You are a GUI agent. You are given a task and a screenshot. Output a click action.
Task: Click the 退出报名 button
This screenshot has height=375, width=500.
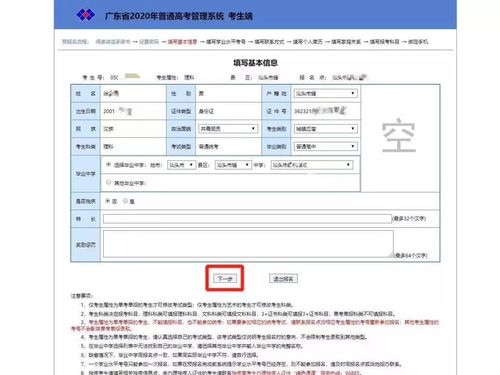coord(283,279)
